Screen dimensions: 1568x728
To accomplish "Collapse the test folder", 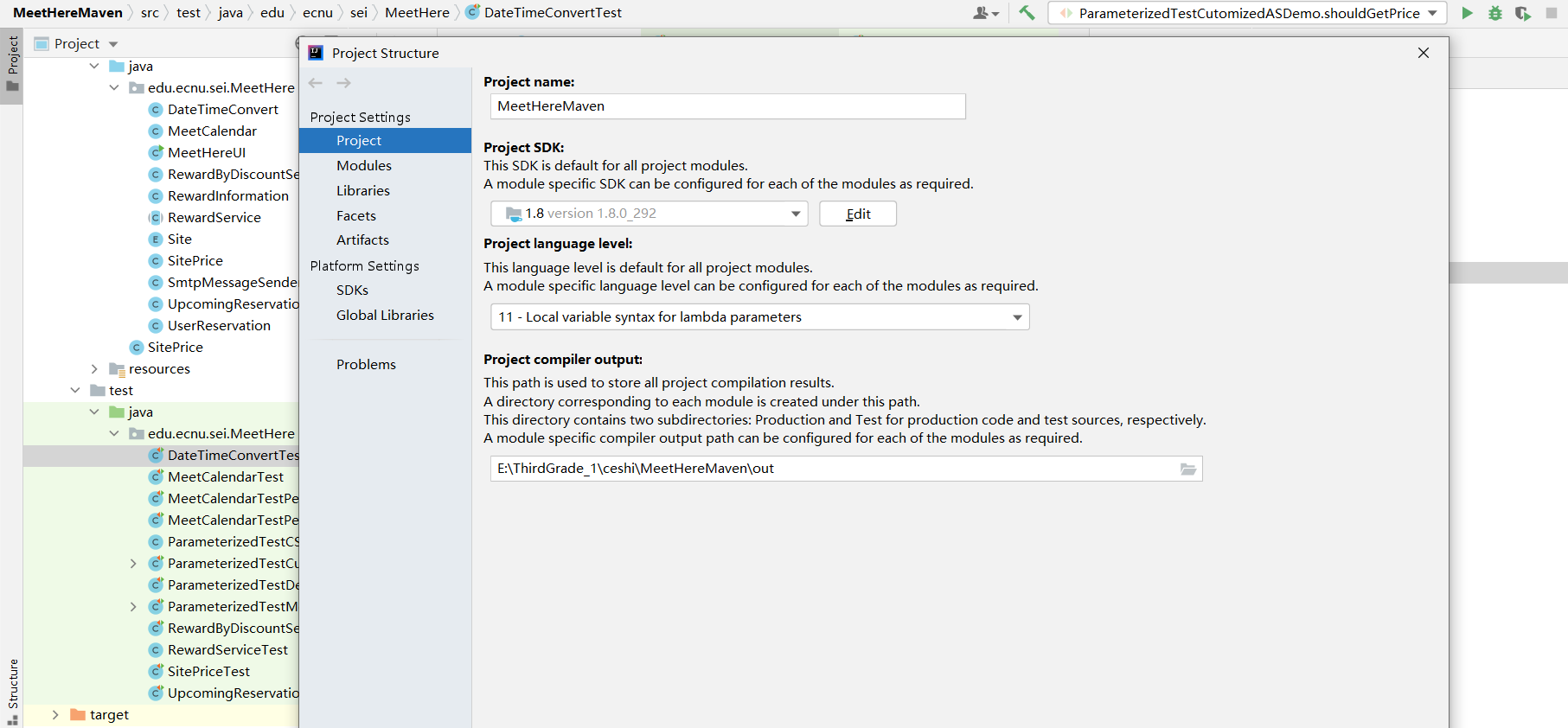I will click(74, 390).
